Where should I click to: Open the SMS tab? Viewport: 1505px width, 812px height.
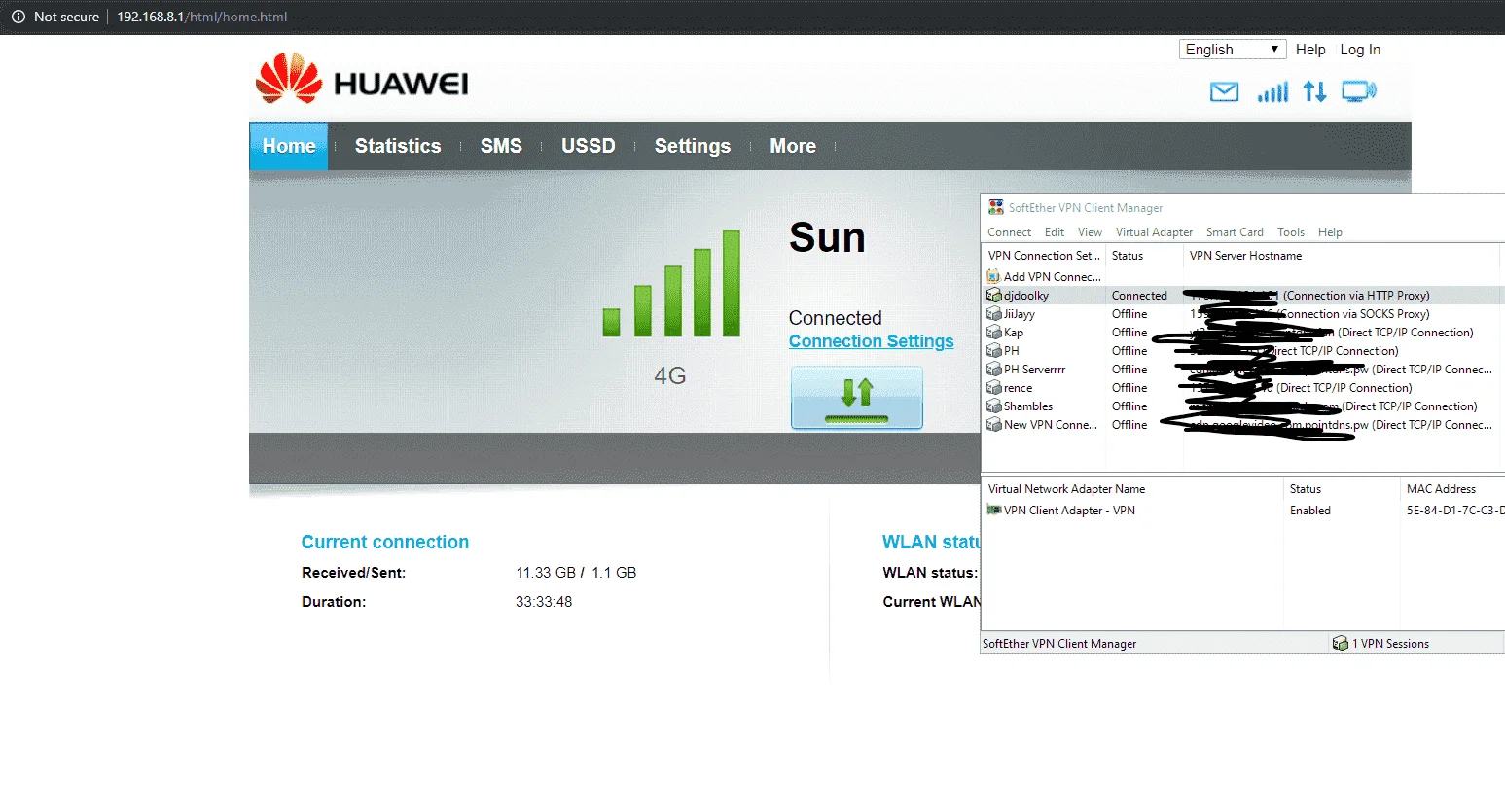(501, 146)
